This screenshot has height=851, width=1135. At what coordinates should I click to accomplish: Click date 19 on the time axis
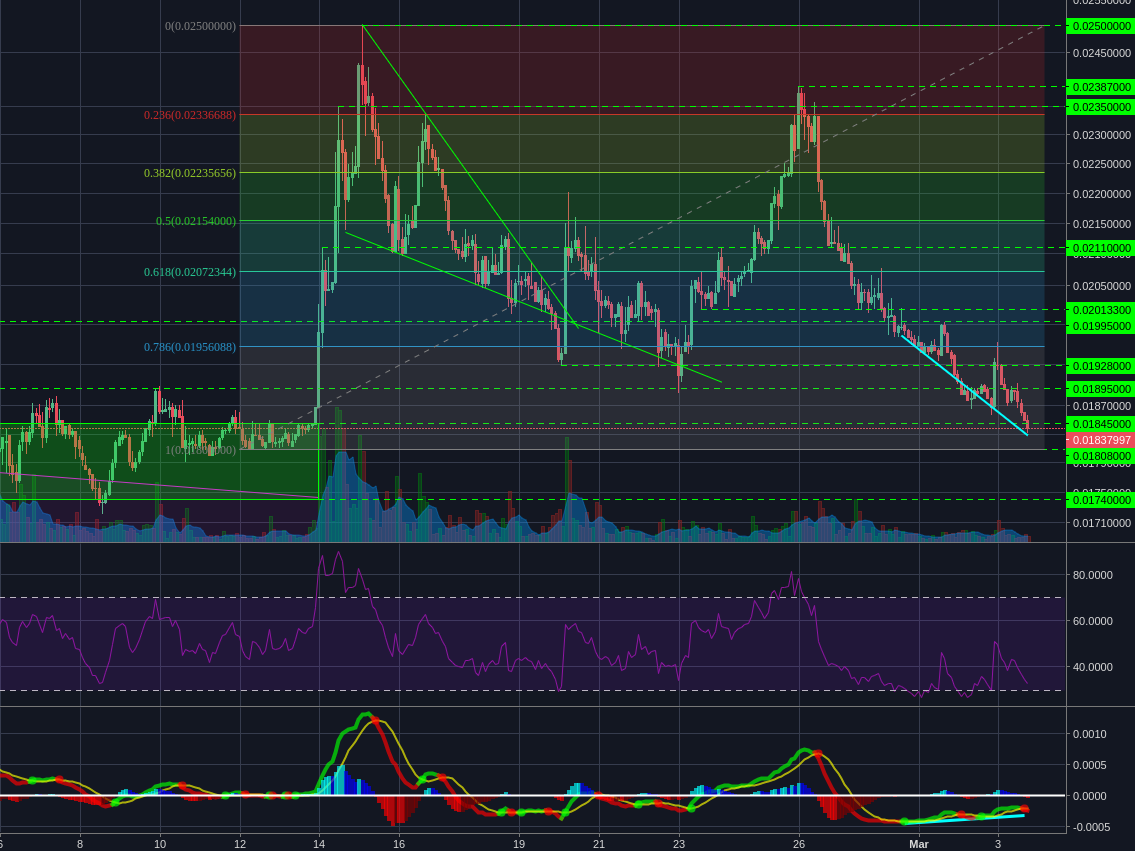(x=519, y=844)
